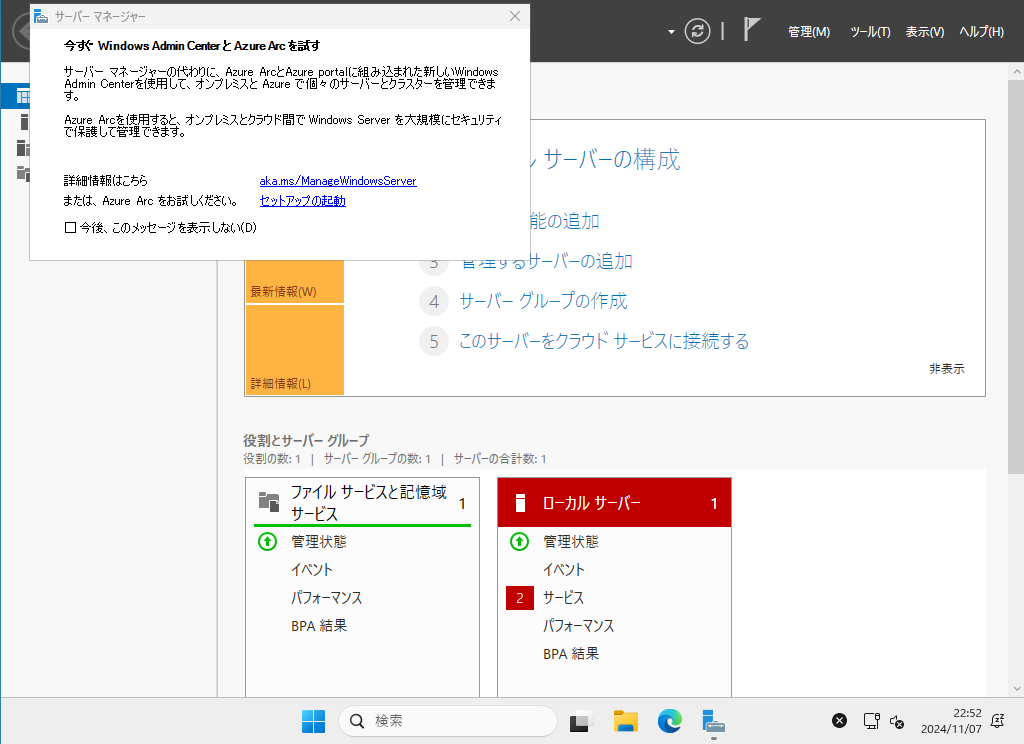Open パフォーマンス in local server tile
Screen dimensions: 1024x744
(578, 626)
